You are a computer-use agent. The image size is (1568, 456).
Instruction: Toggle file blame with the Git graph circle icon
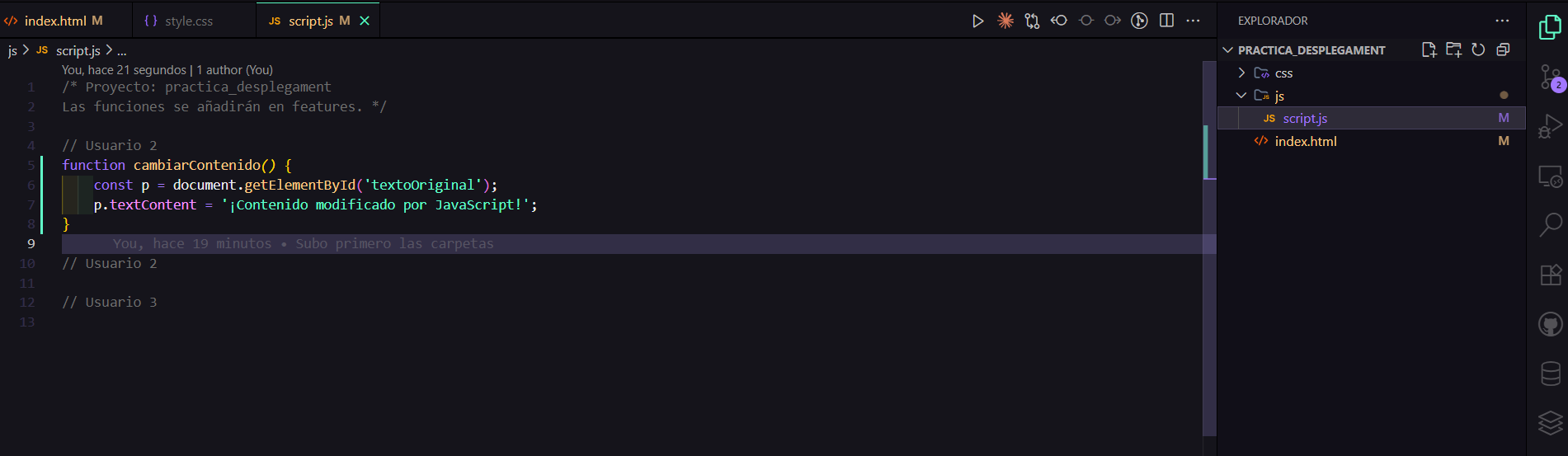pyautogui.click(x=1139, y=21)
